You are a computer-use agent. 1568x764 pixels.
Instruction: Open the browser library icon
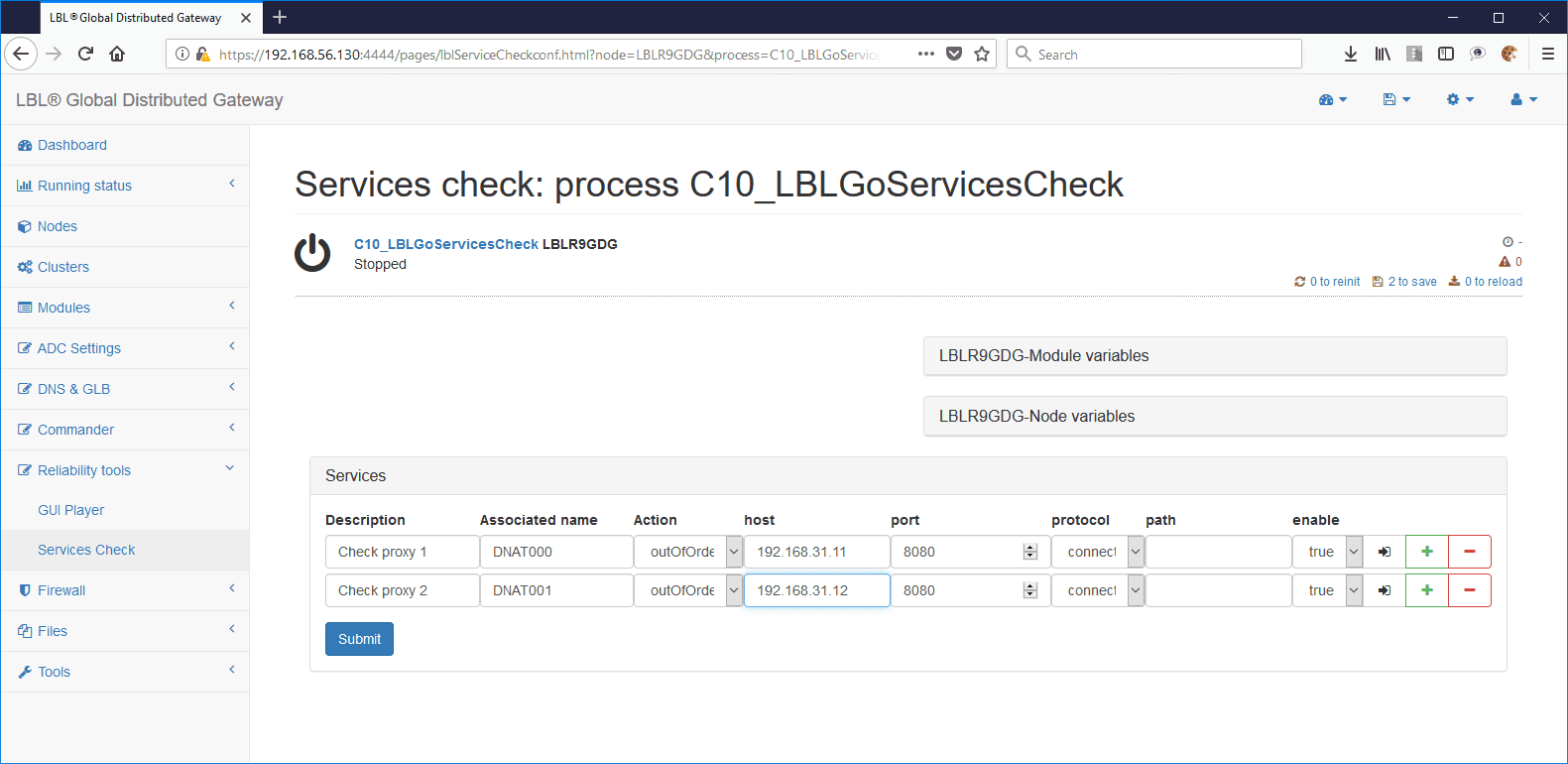[1383, 54]
